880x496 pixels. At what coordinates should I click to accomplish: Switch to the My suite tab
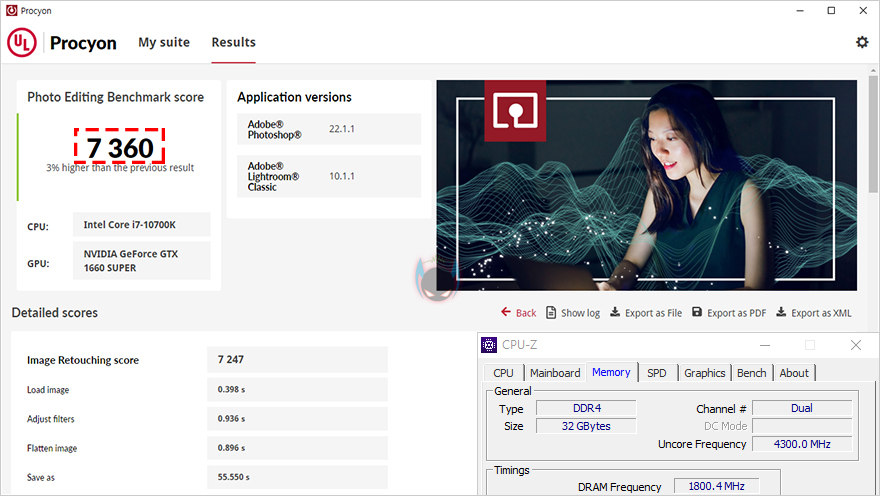pyautogui.click(x=164, y=42)
